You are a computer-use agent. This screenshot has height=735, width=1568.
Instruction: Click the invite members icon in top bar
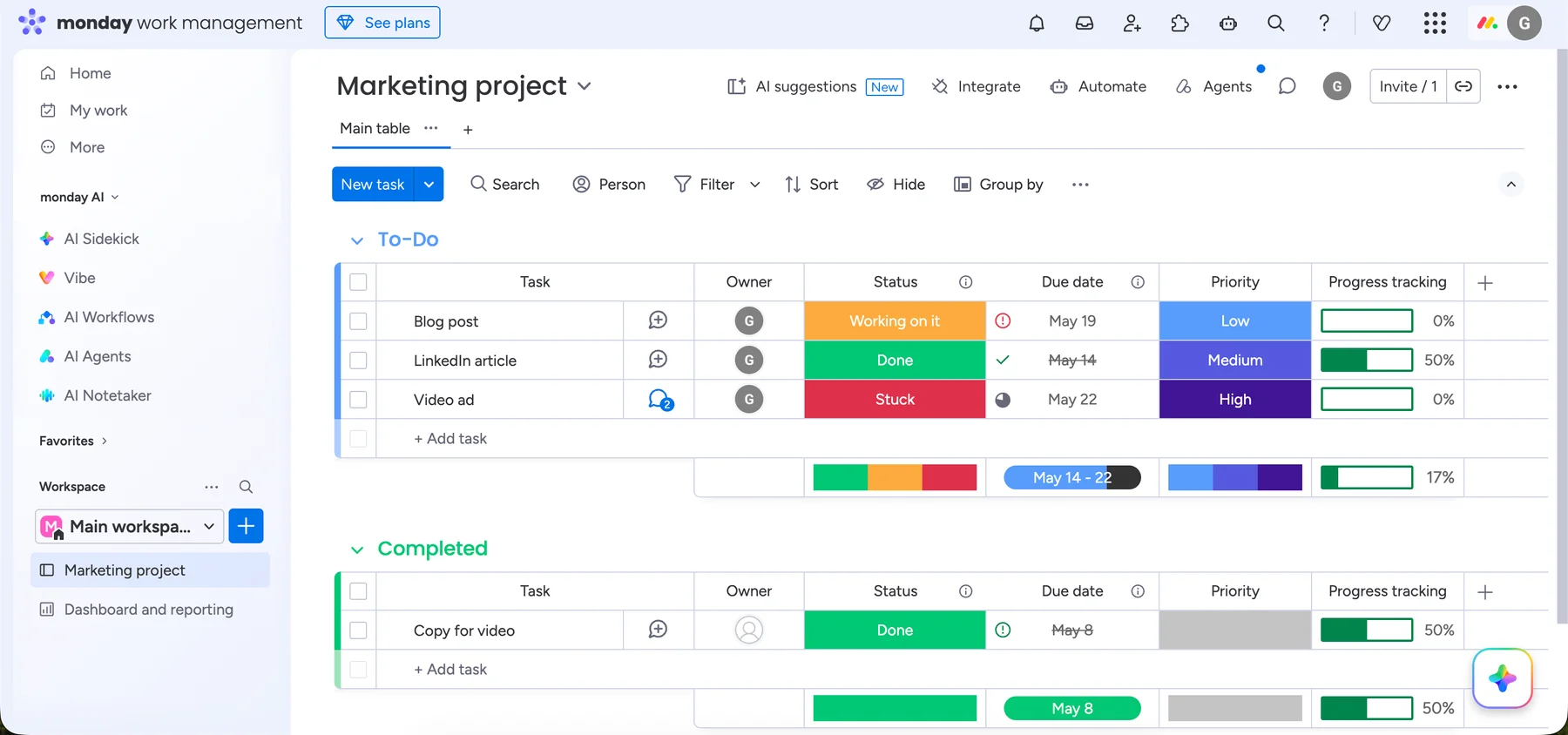[1132, 24]
